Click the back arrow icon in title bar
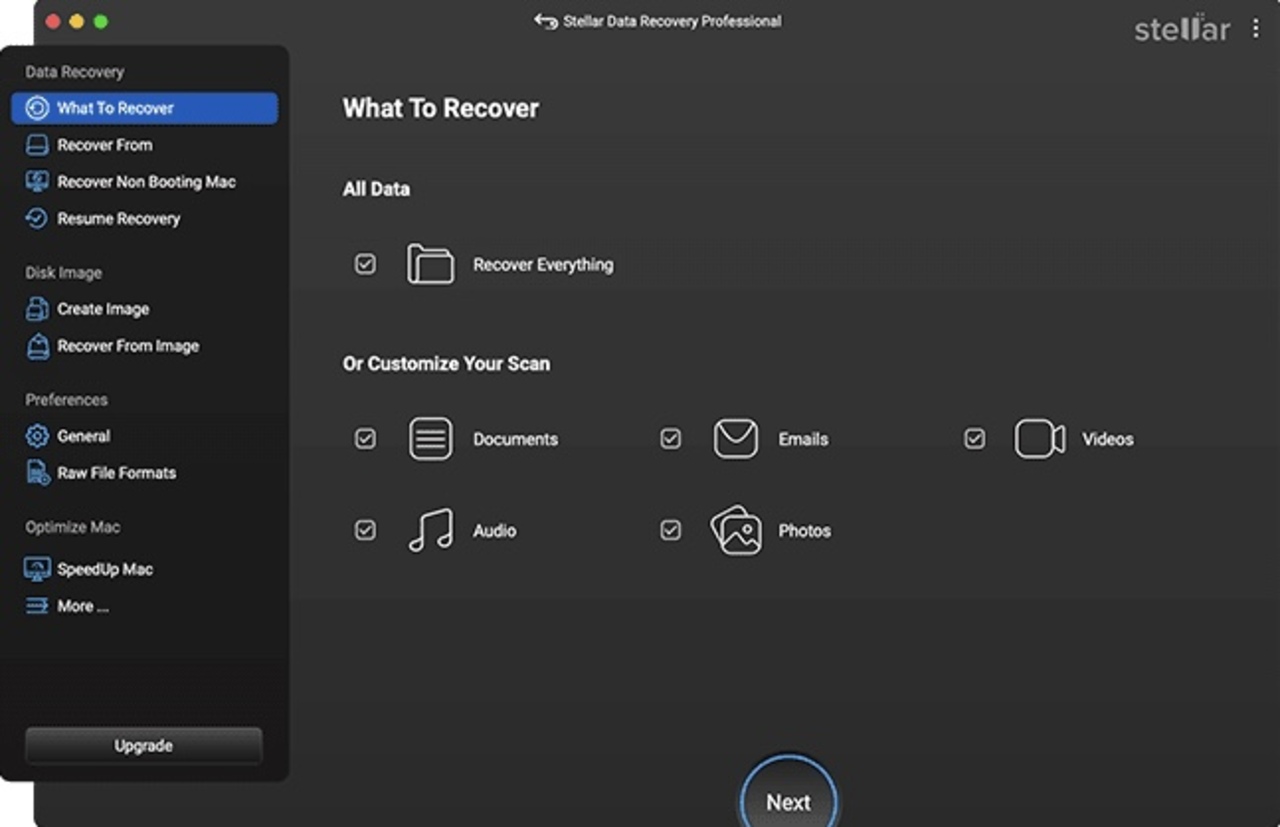This screenshot has height=827, width=1280. (546, 21)
